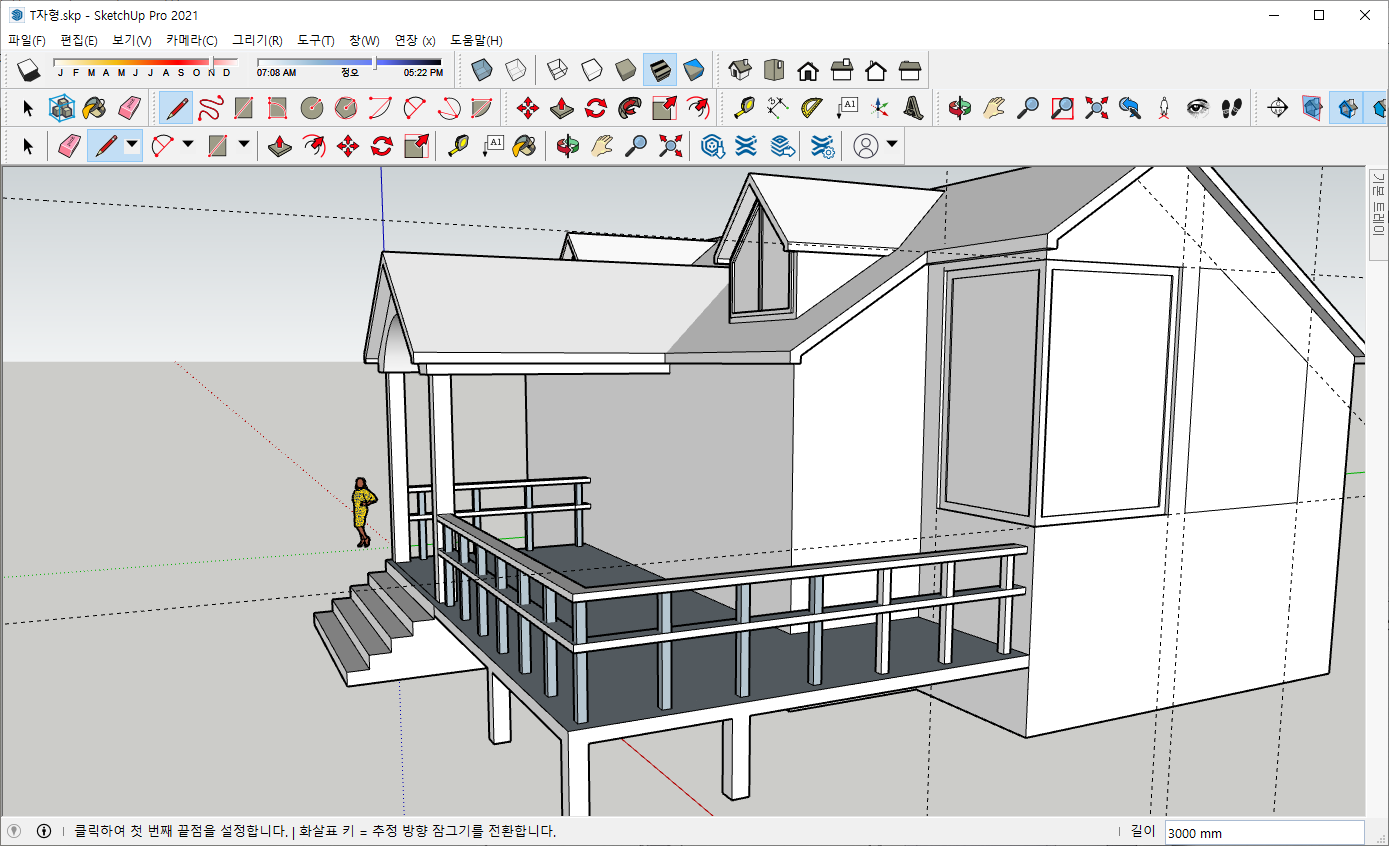Open the Rectangle shape dropdown arrow
Viewport: 1389px width, 846px height.
(x=244, y=146)
